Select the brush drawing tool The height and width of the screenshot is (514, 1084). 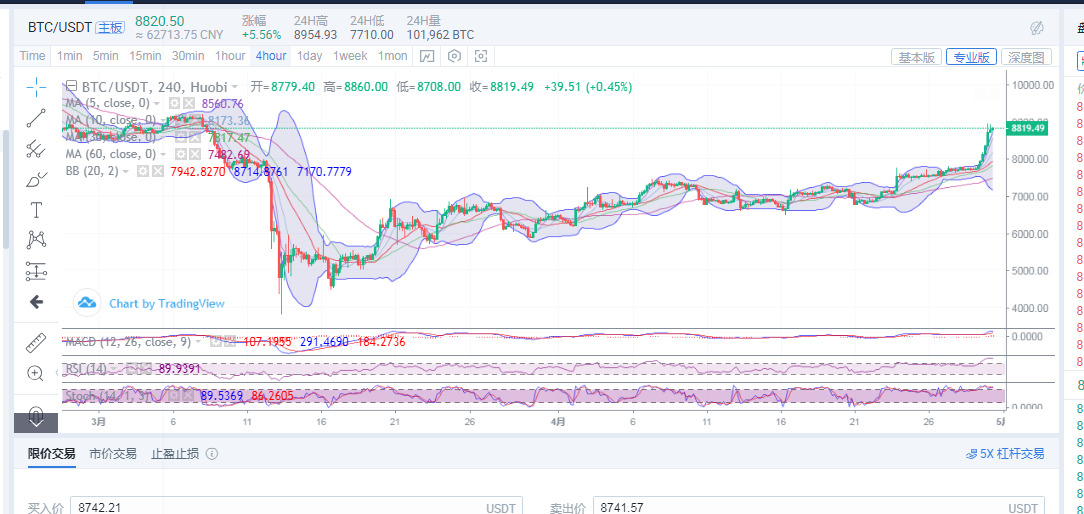coord(36,179)
